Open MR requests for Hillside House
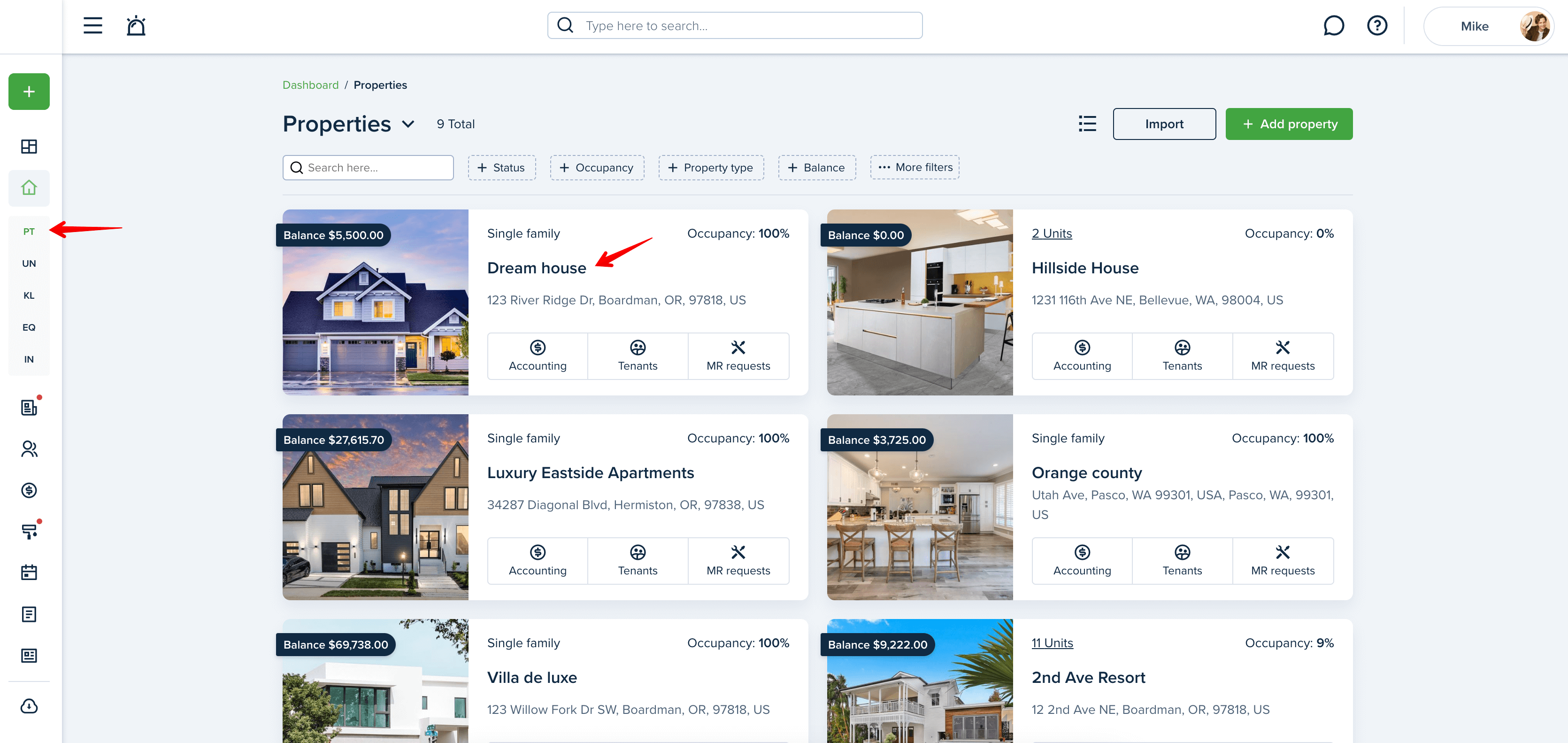The image size is (1568, 743). click(1283, 356)
